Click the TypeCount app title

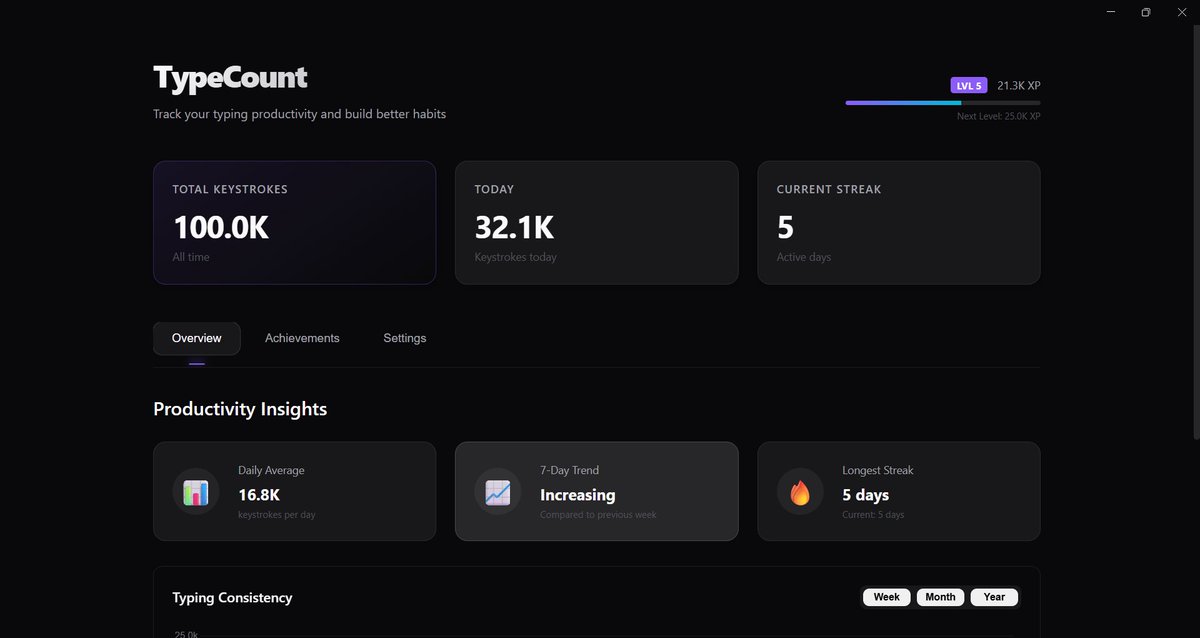pos(230,77)
